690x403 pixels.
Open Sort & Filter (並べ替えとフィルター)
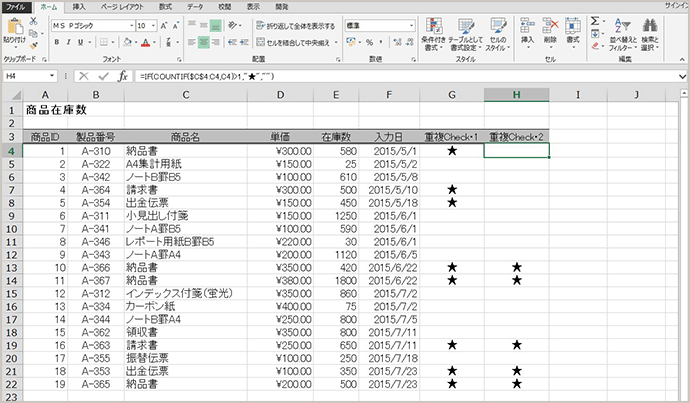[x=623, y=34]
